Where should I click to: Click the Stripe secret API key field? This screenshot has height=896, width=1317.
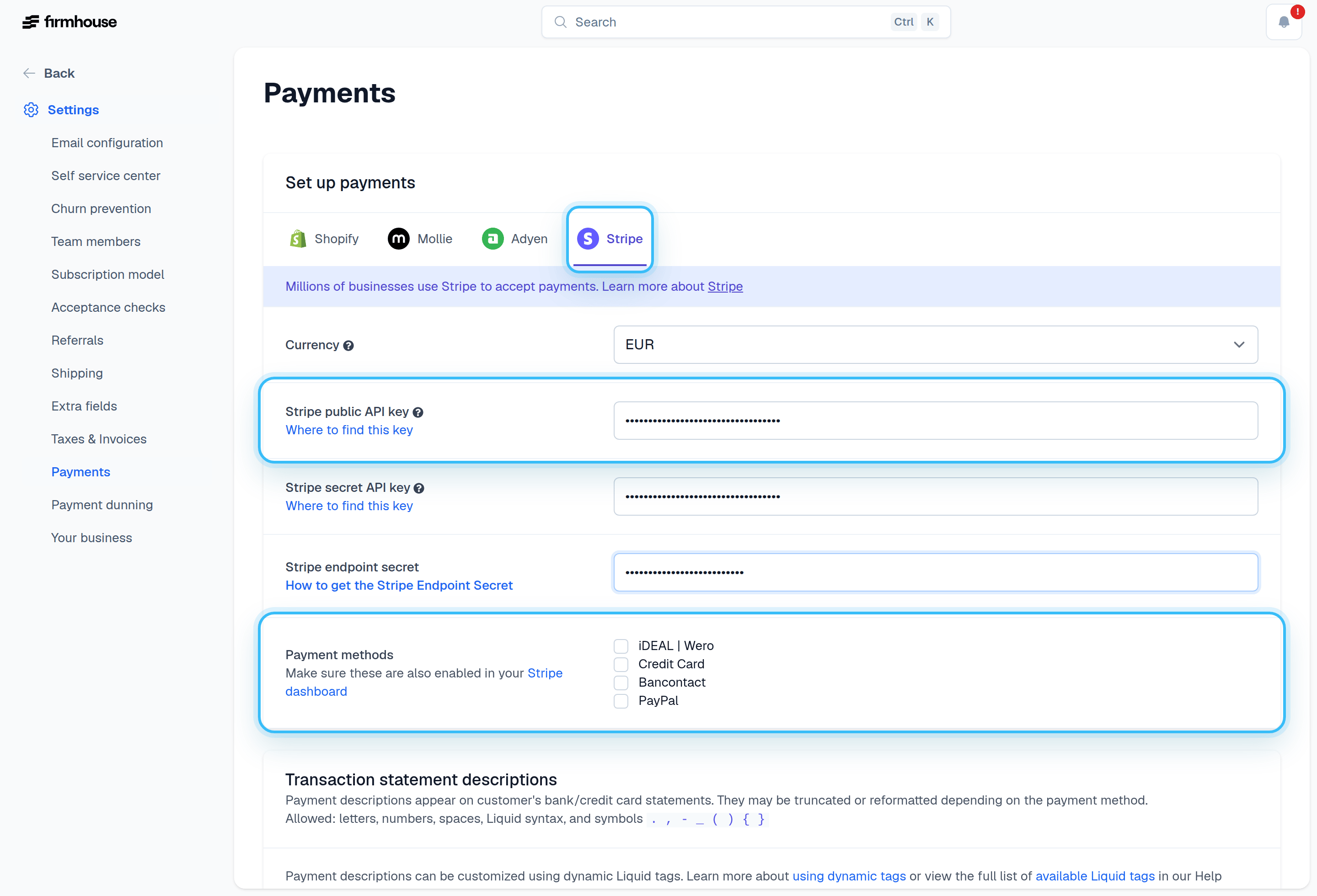click(x=936, y=497)
